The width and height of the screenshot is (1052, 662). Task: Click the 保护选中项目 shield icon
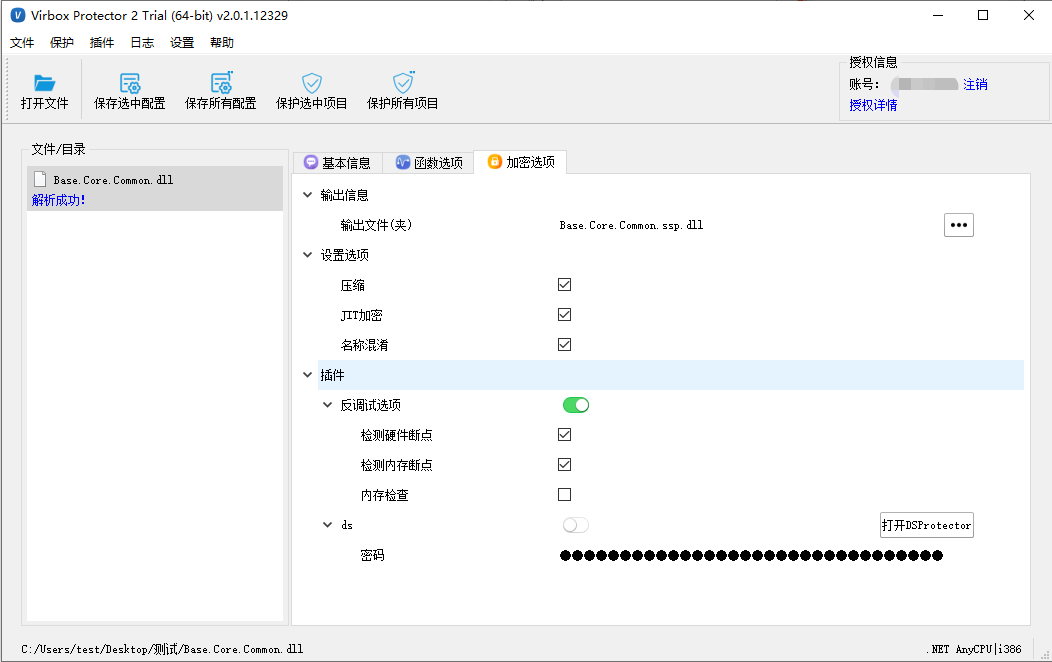311,83
